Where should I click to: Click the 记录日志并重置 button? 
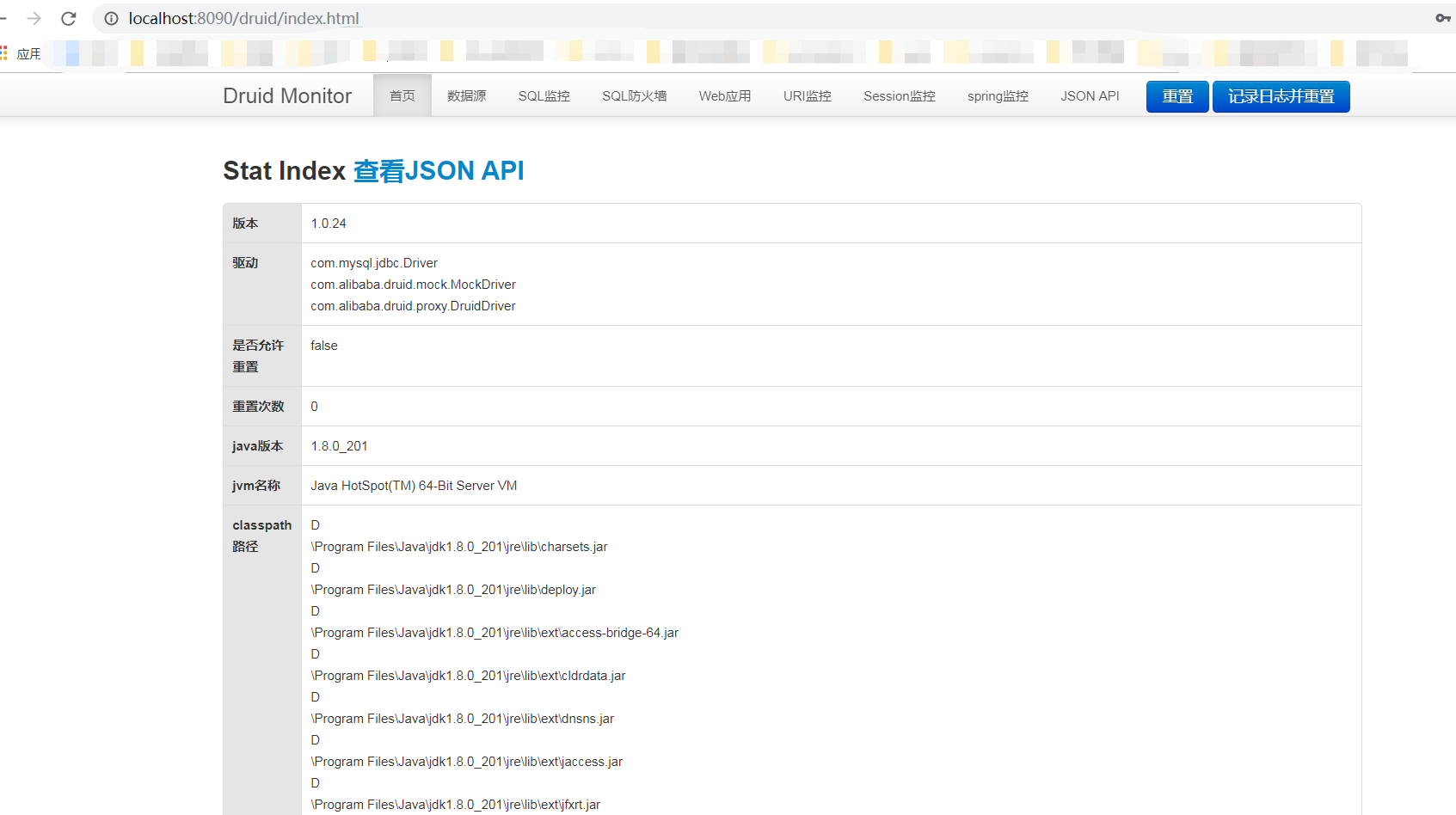coord(1281,96)
